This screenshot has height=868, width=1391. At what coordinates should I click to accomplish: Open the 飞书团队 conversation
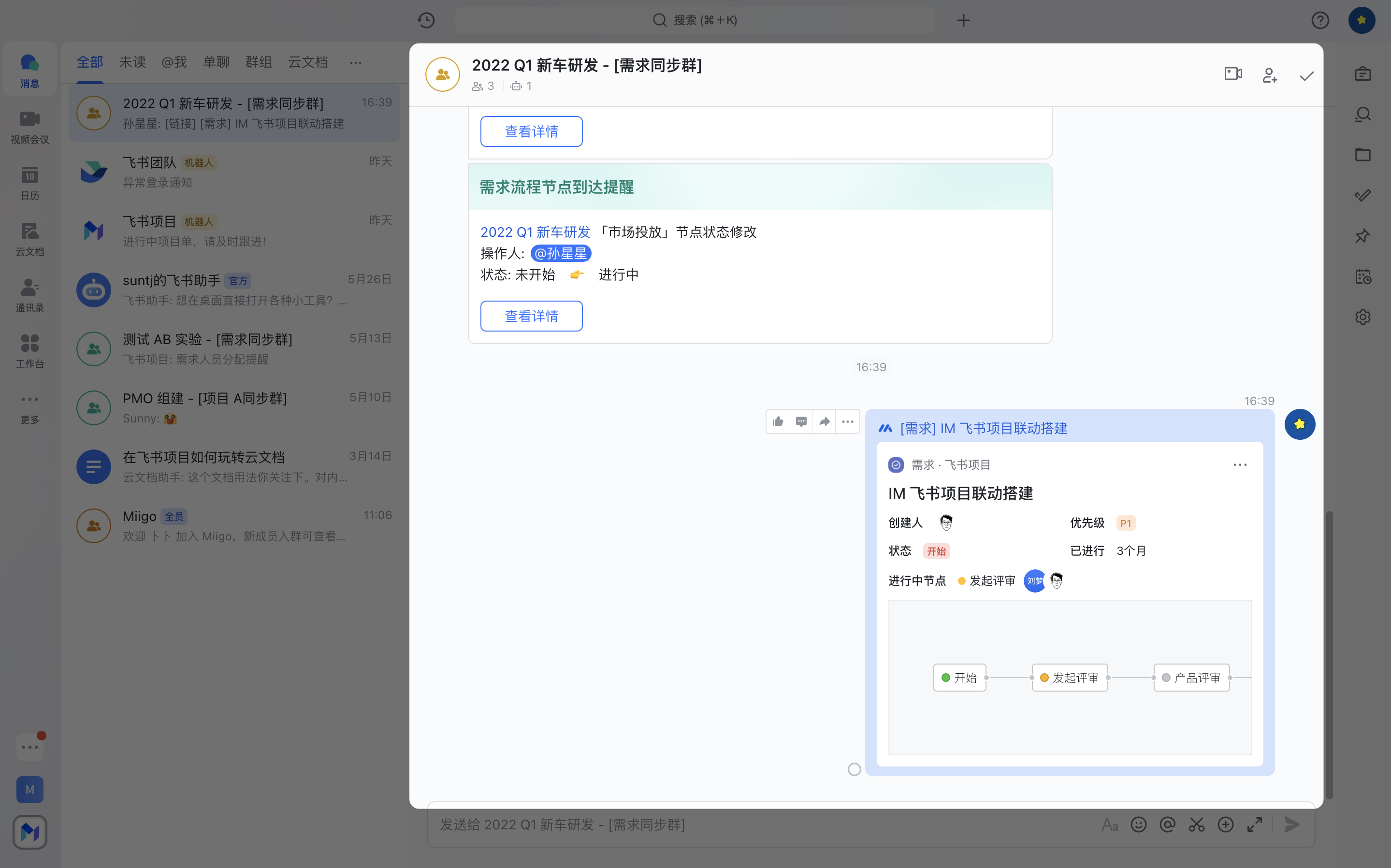[x=234, y=172]
